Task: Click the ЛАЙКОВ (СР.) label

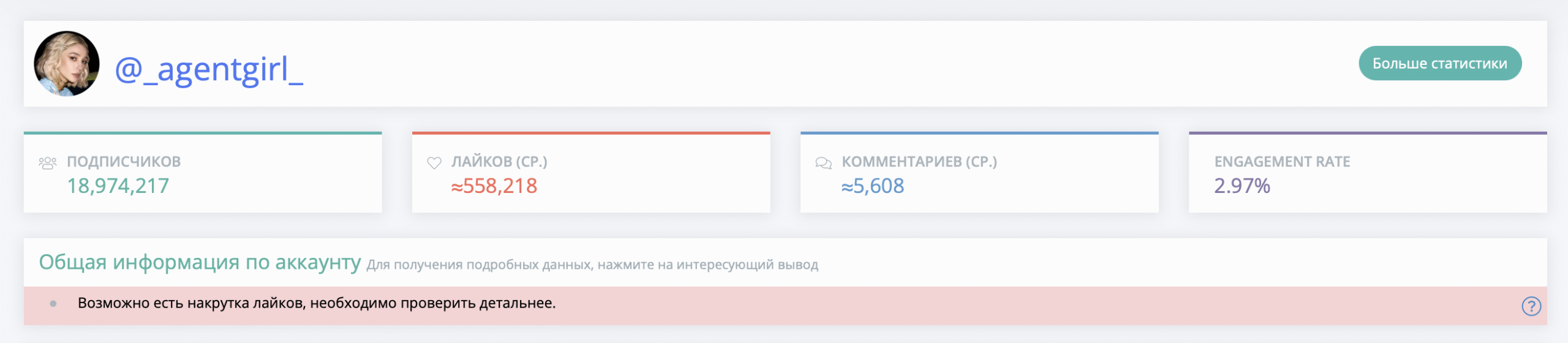Action: click(x=499, y=162)
